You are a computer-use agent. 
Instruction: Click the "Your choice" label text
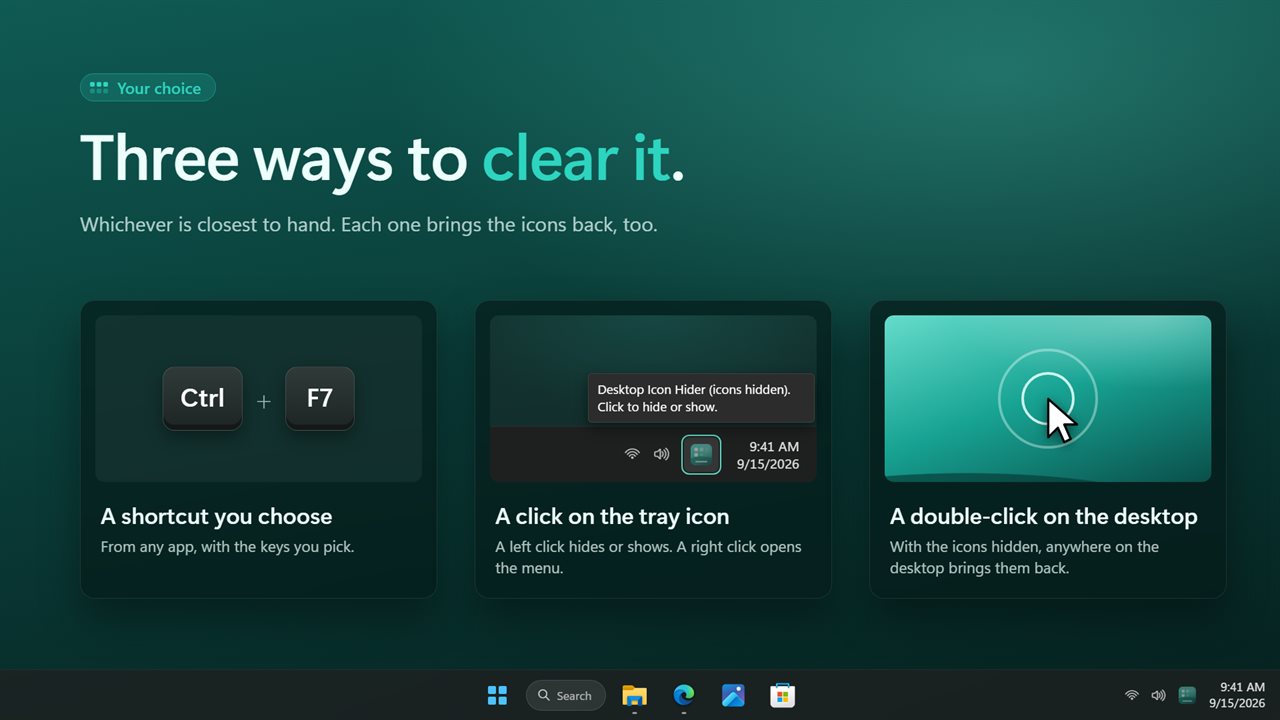(x=159, y=88)
